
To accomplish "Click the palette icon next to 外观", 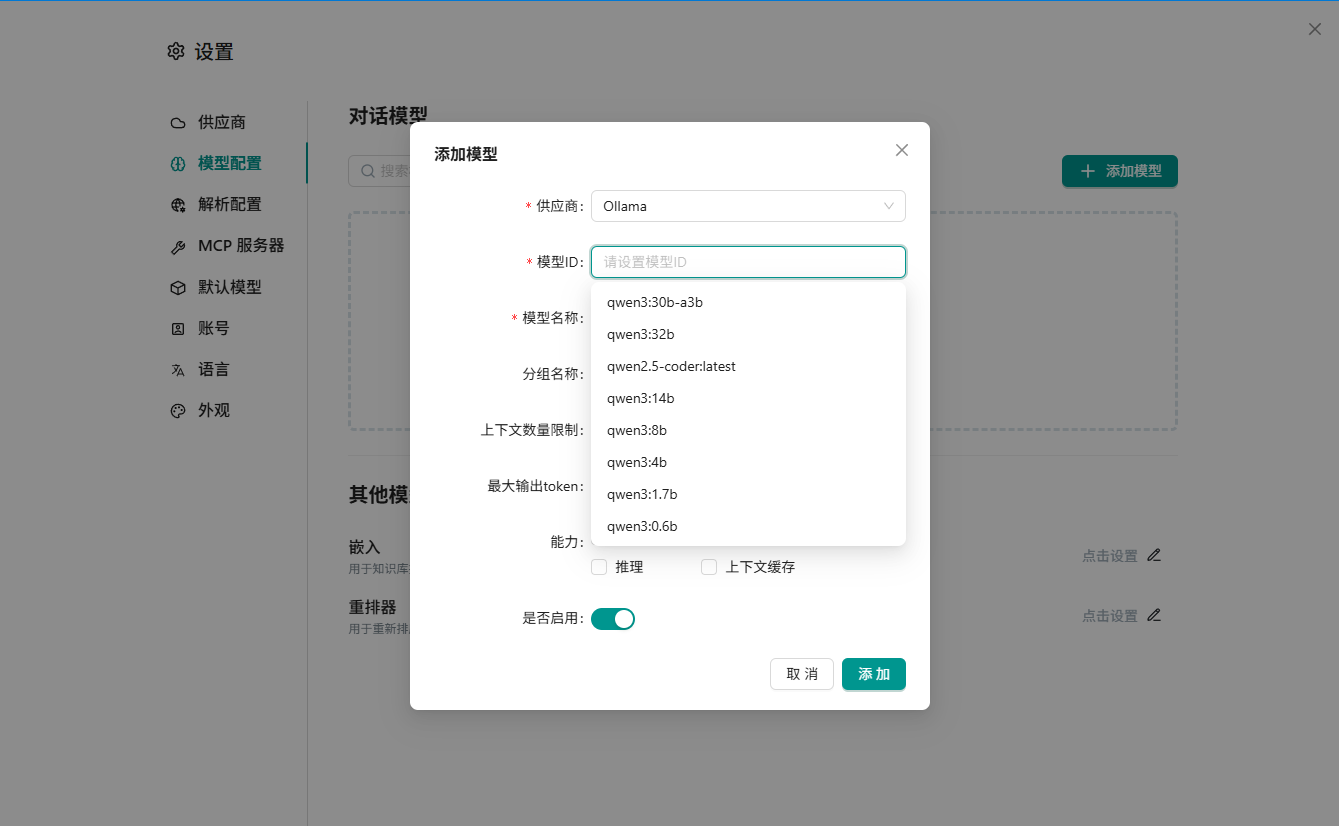I will pos(178,411).
